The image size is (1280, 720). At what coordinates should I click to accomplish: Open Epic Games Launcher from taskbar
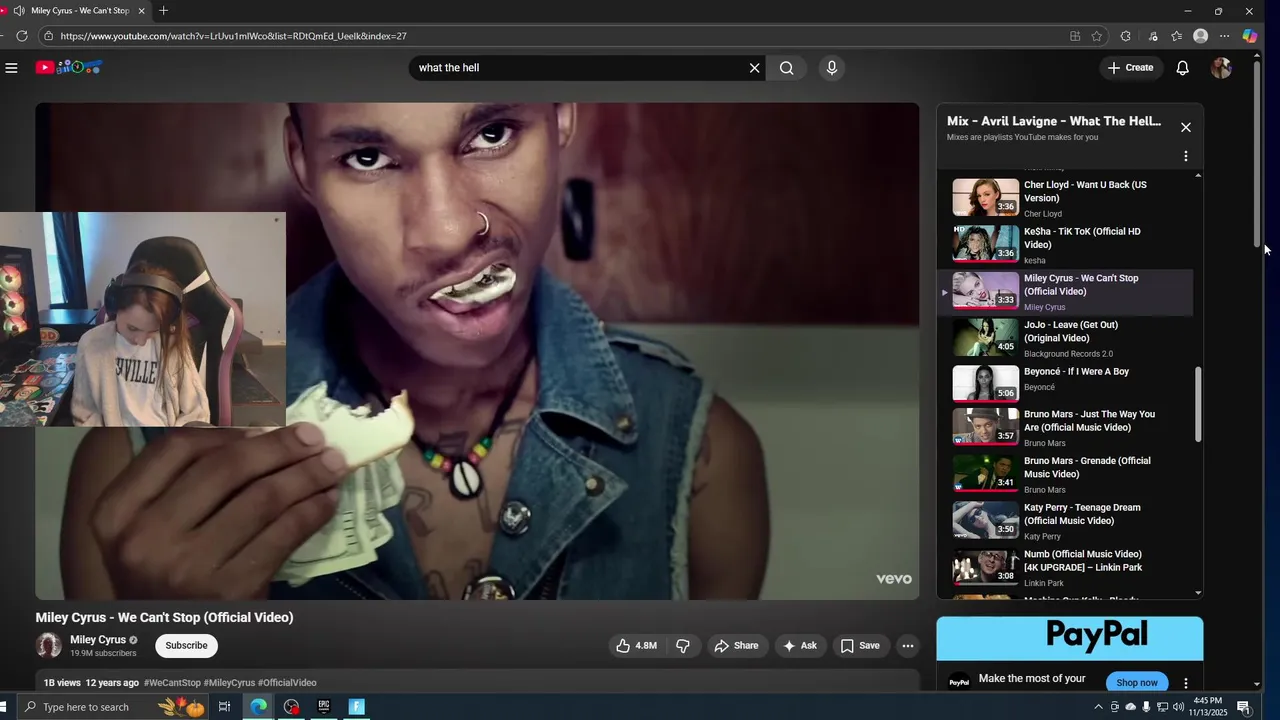(324, 707)
